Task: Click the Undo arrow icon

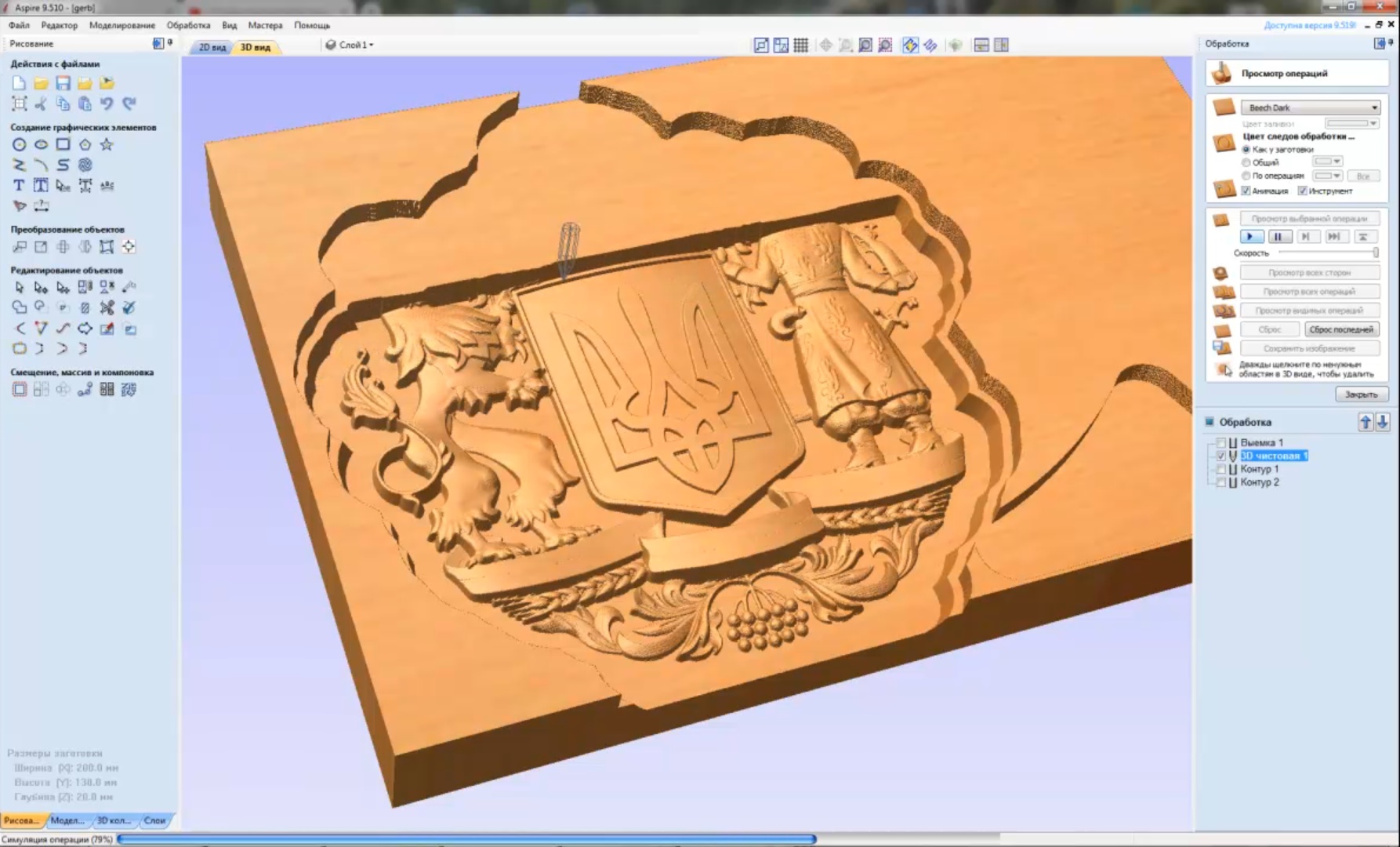Action: (x=107, y=104)
